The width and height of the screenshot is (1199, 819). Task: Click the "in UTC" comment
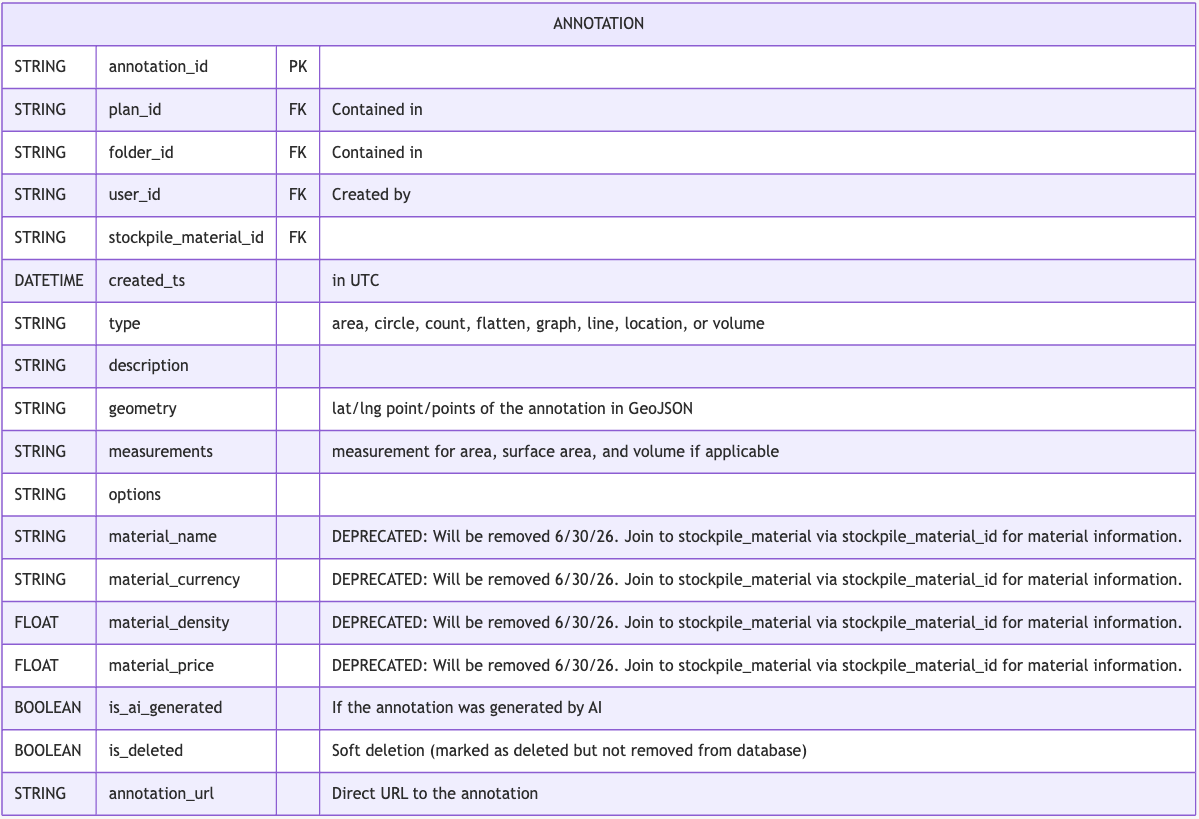pyautogui.click(x=356, y=280)
